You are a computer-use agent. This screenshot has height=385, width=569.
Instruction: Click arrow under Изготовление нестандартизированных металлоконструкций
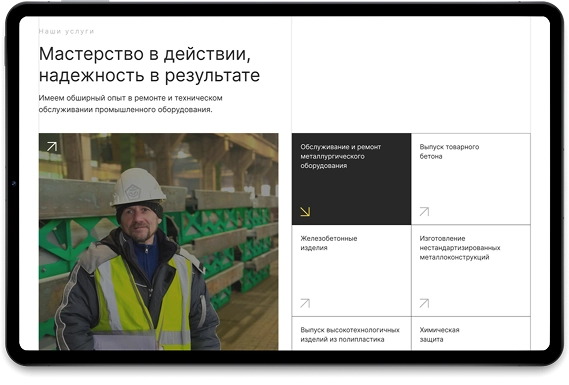click(x=424, y=303)
